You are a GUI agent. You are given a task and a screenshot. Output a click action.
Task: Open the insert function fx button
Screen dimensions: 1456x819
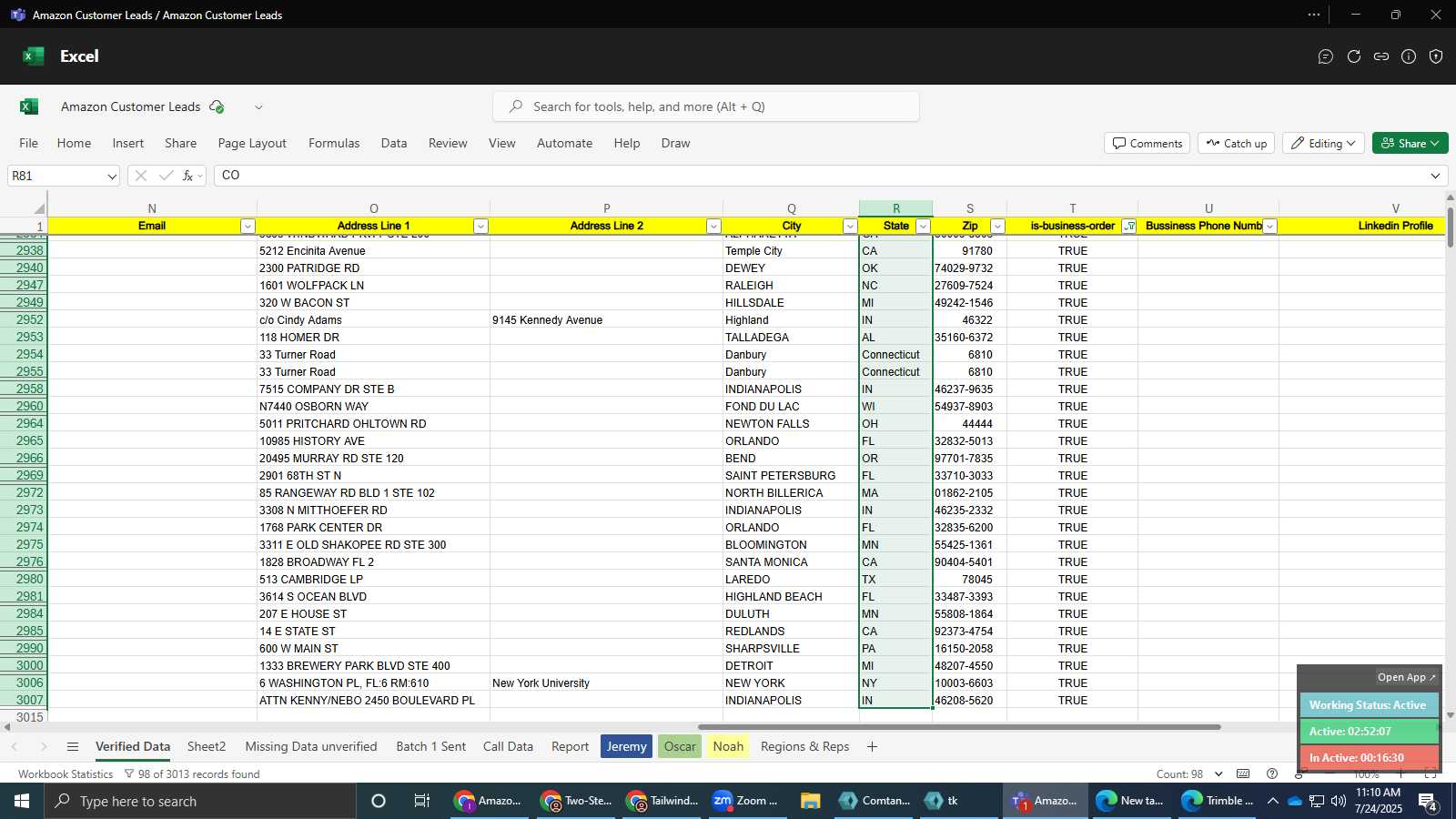pyautogui.click(x=187, y=176)
